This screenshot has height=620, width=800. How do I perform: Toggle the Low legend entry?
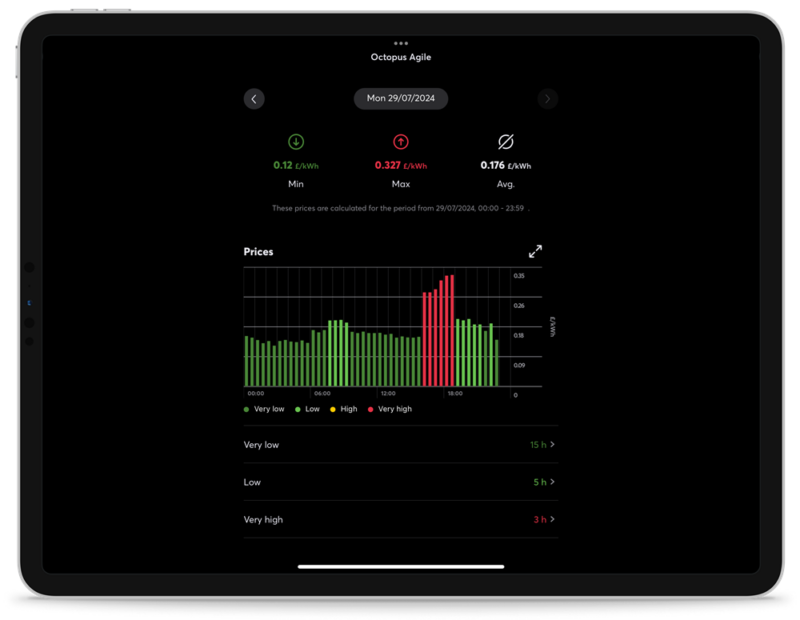click(x=308, y=409)
